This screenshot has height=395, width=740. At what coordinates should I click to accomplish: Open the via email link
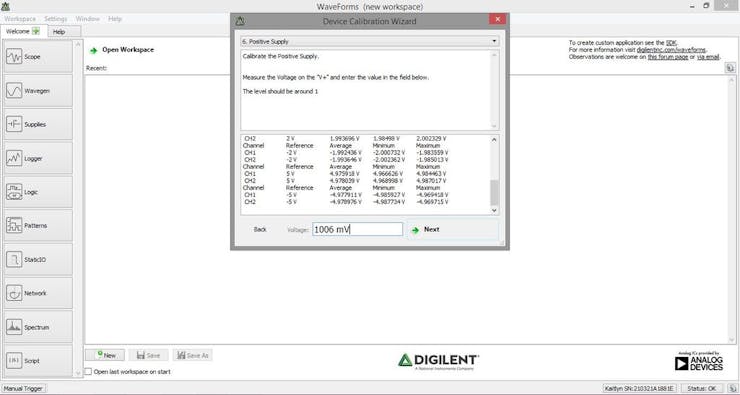(x=708, y=57)
